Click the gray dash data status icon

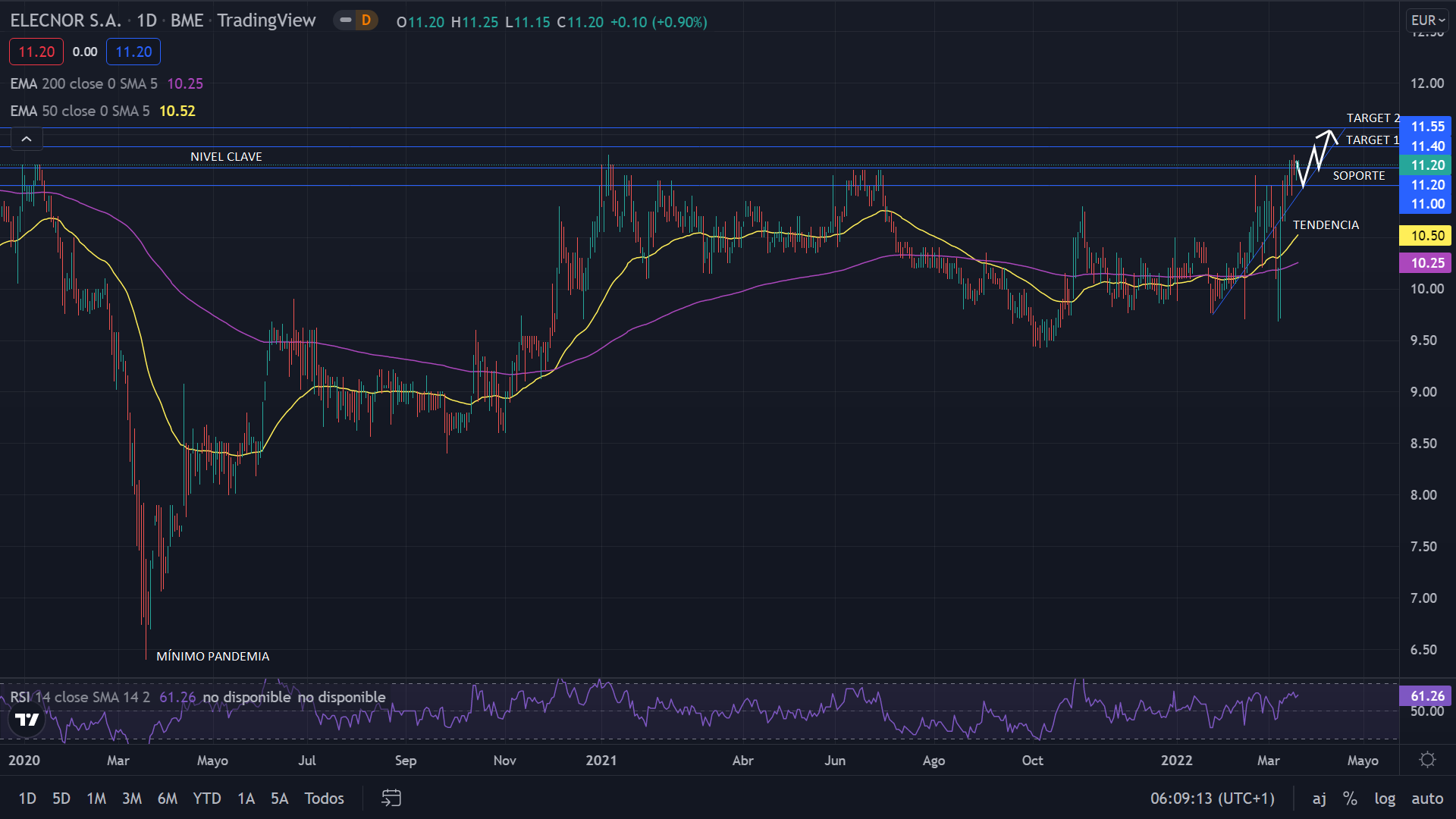[x=346, y=20]
